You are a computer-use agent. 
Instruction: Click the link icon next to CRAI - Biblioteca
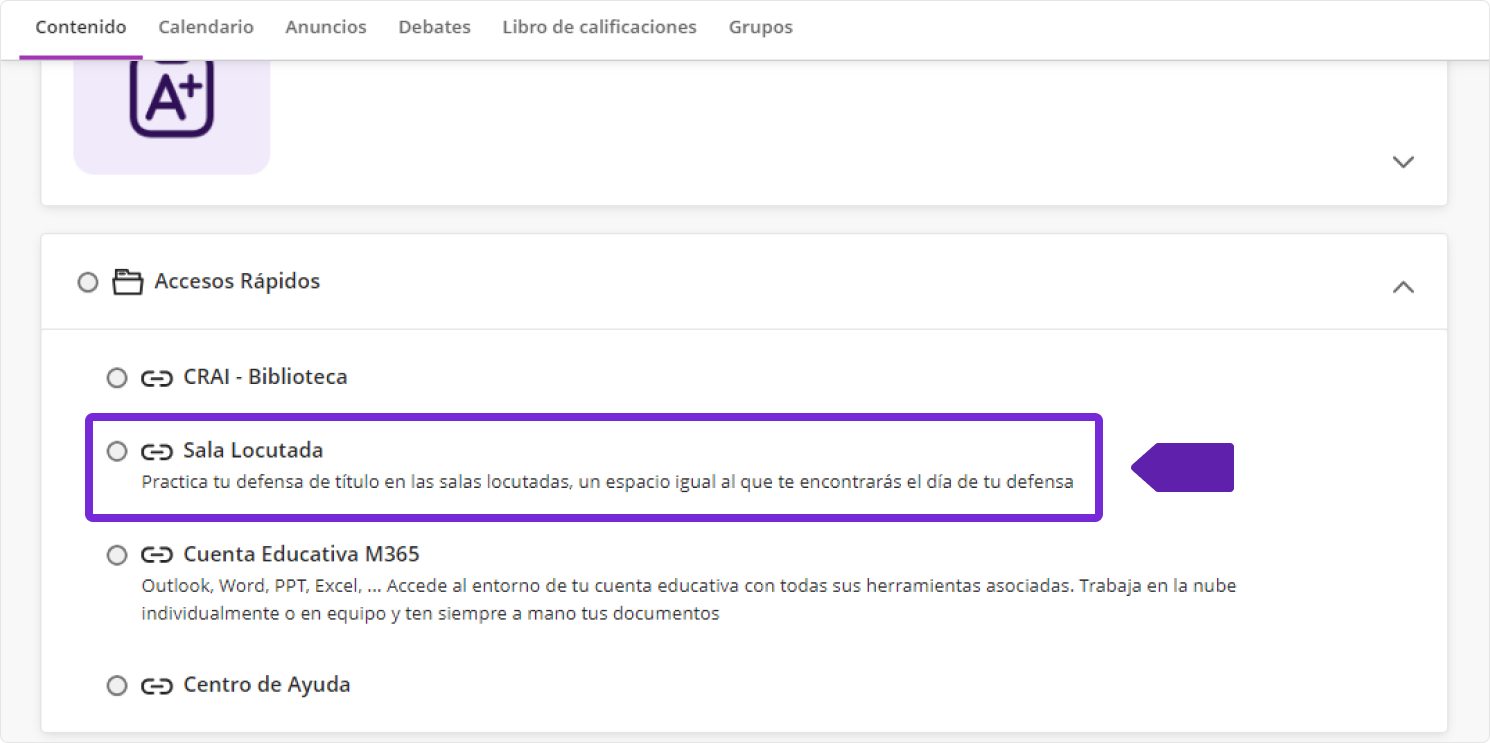pos(156,378)
